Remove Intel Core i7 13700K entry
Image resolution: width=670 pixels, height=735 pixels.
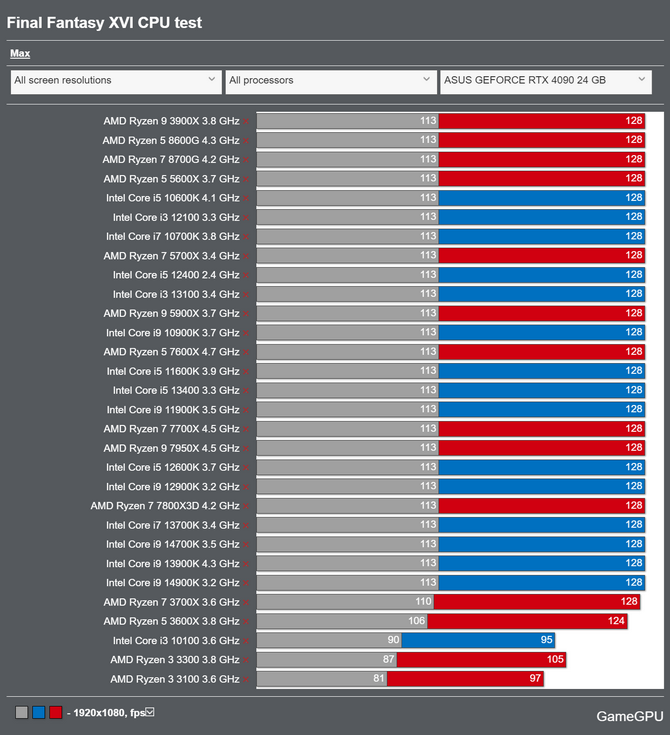click(246, 525)
